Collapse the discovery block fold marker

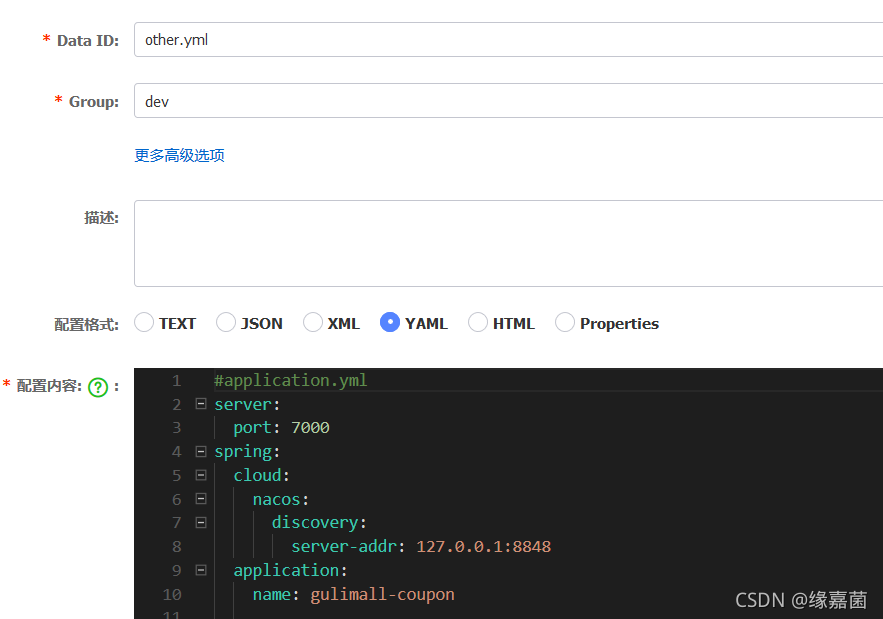[x=200, y=523]
